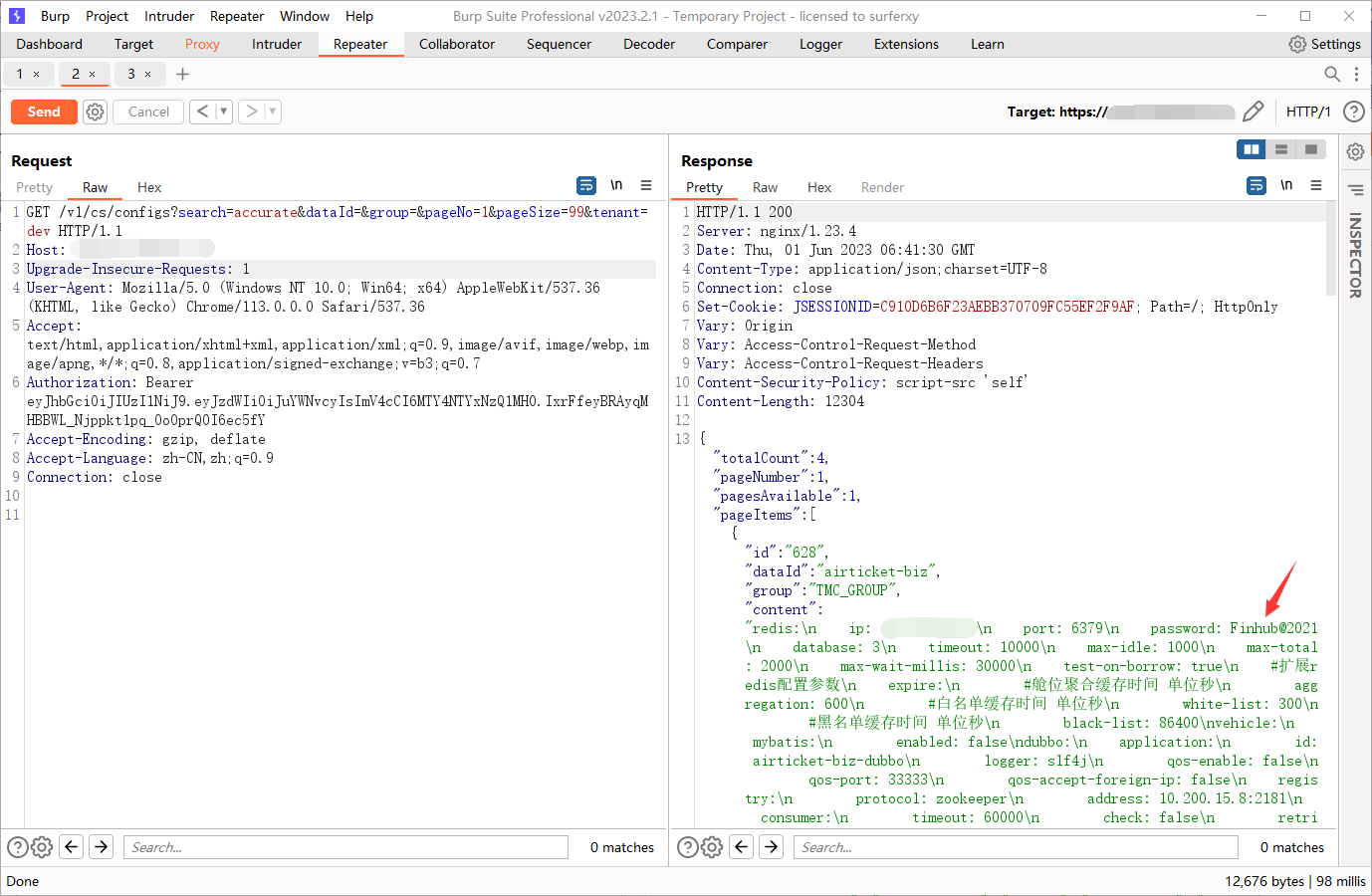
Task: Open the Extensions tab
Action: click(906, 44)
